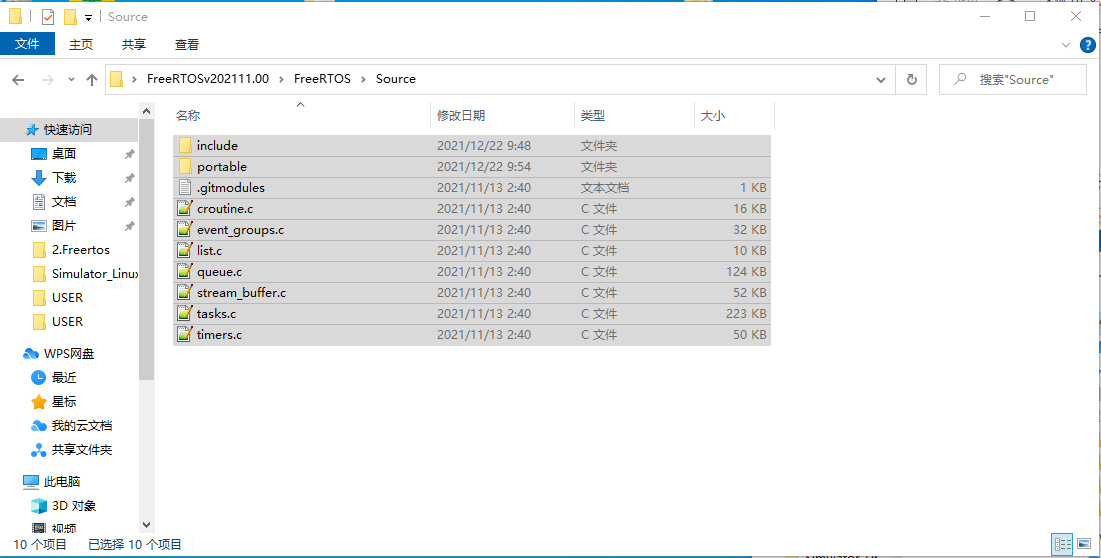Click the queue.c file icon

(x=185, y=272)
